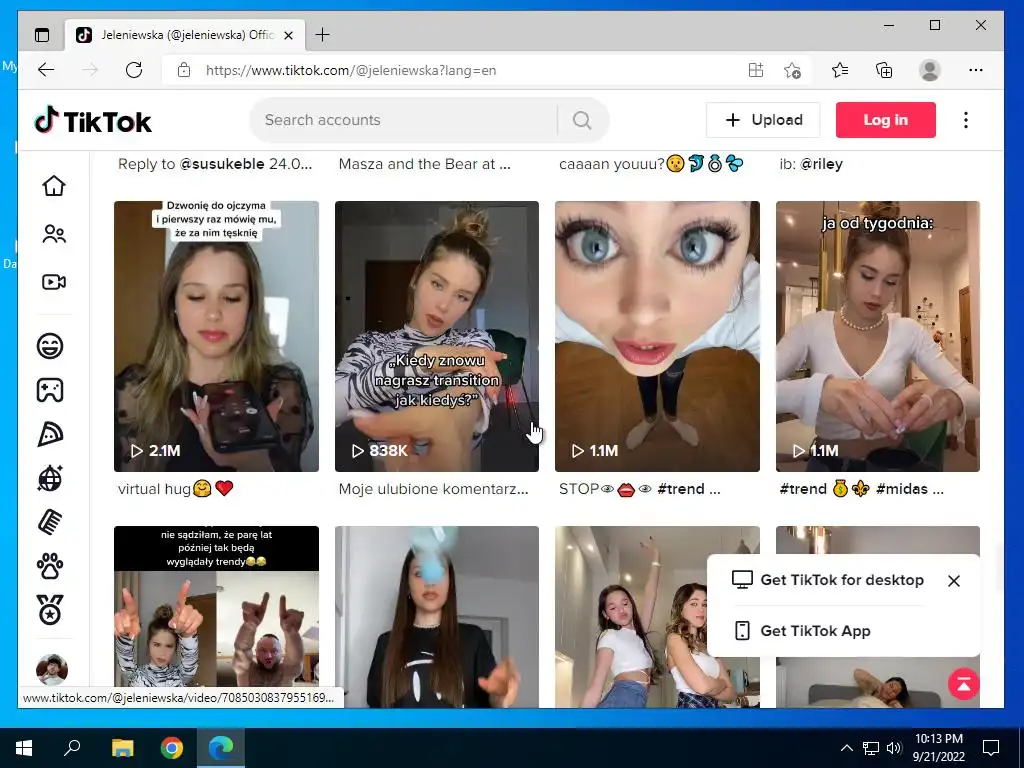Open the 'nie sądziłam' trendy video thumbnail
The width and height of the screenshot is (1024, 768).
tap(216, 616)
